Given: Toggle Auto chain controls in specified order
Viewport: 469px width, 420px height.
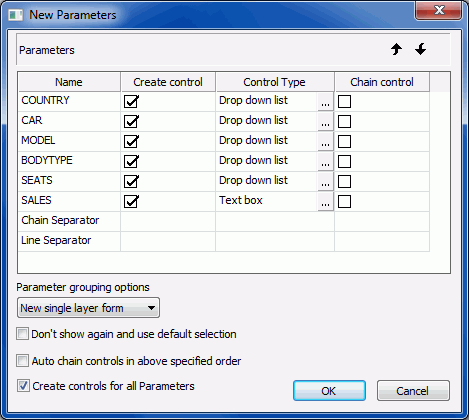Looking at the screenshot, I should tap(23, 361).
